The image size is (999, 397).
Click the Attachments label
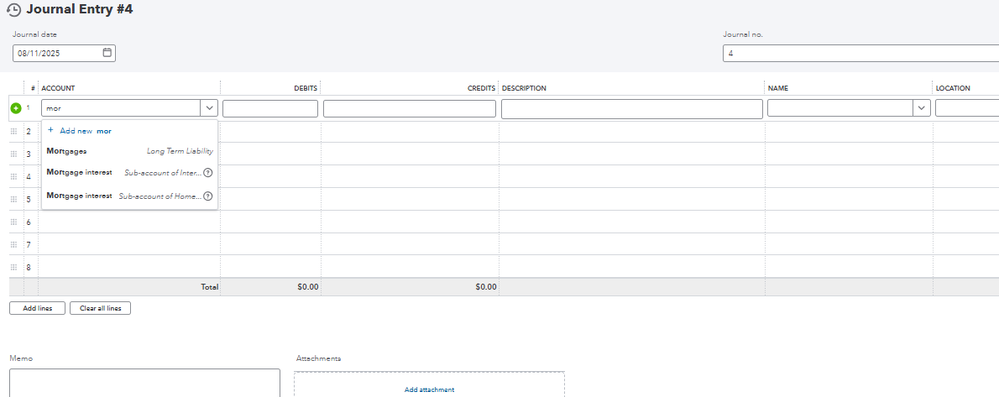click(x=318, y=358)
